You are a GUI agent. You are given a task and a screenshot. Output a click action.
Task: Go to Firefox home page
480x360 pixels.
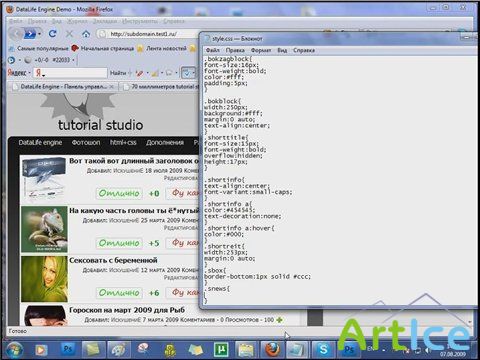click(x=86, y=34)
